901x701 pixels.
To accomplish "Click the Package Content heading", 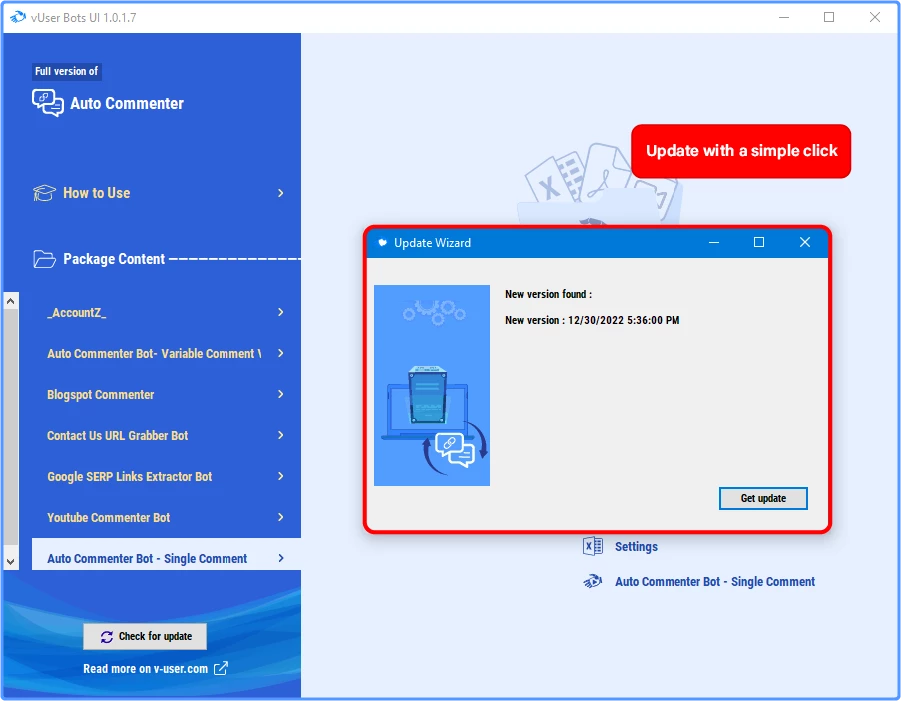I will coord(114,259).
